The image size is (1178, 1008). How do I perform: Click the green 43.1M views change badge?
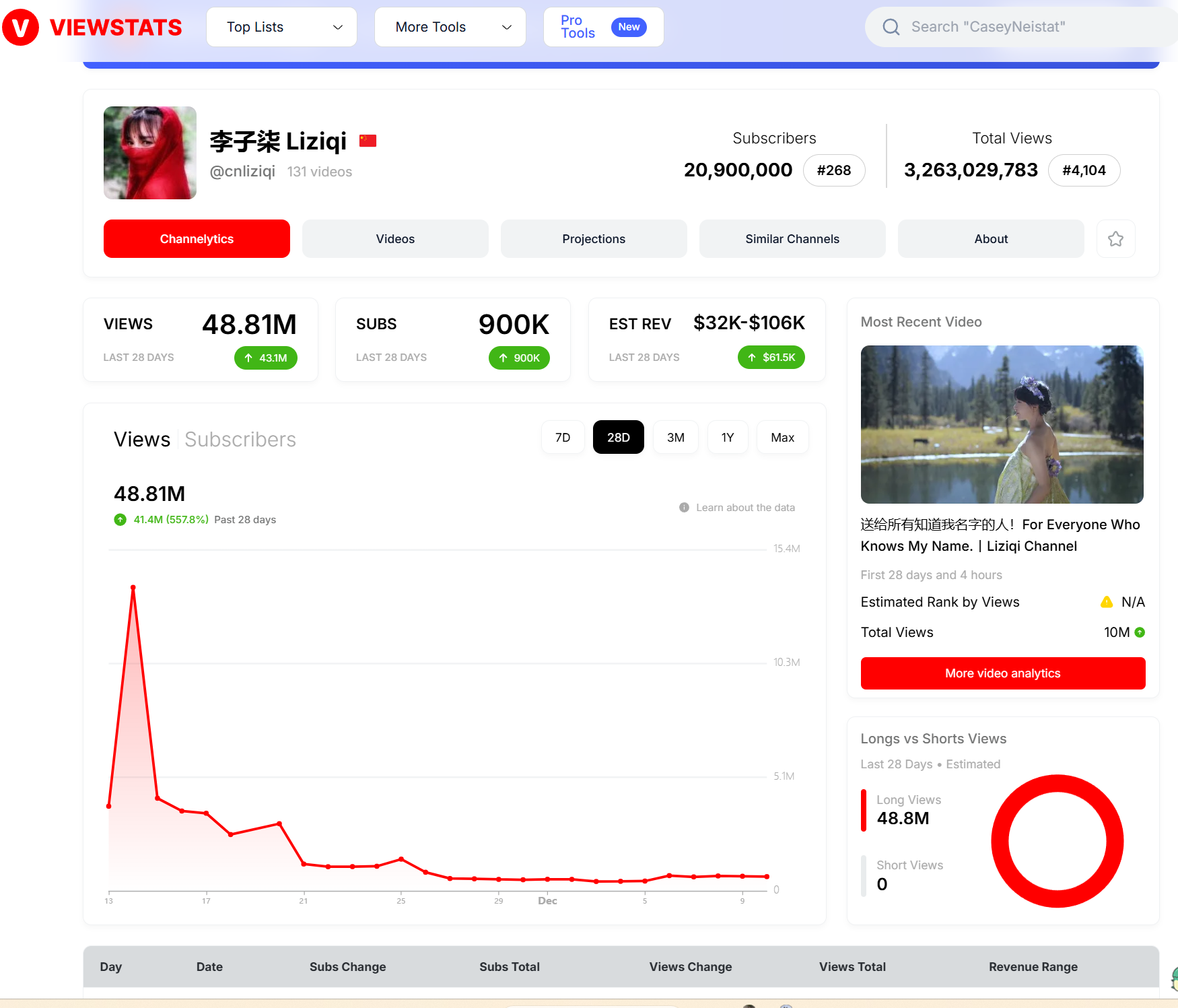[266, 358]
